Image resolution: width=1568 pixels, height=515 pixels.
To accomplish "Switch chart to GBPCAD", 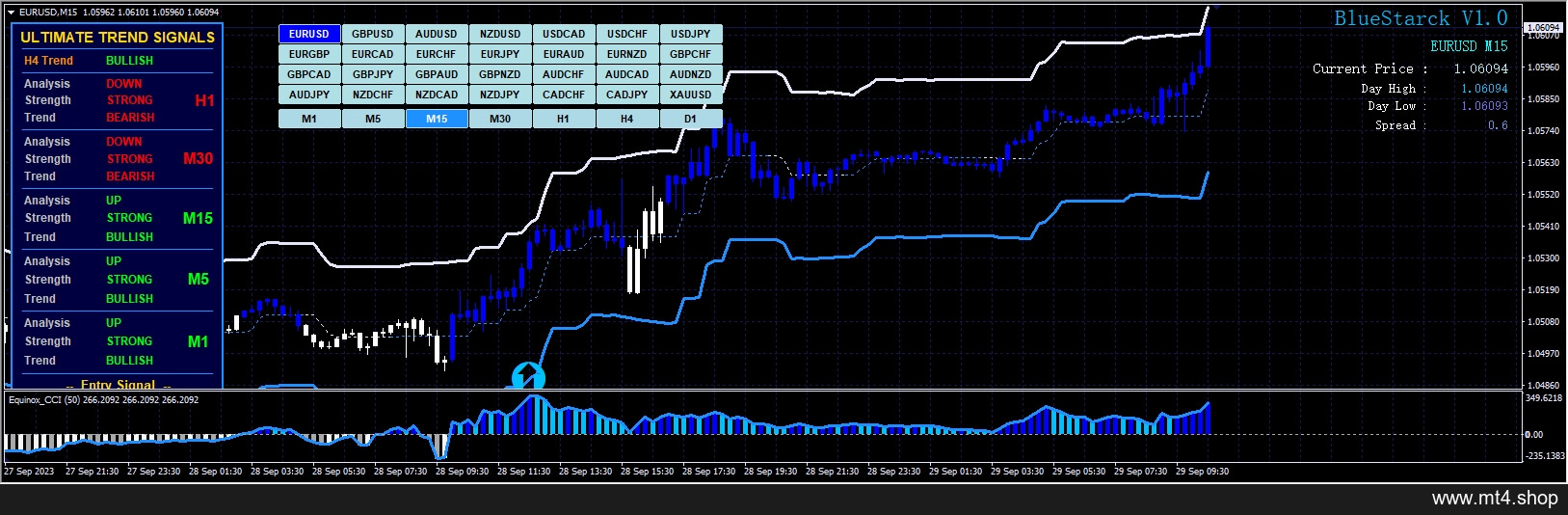I will click(309, 74).
